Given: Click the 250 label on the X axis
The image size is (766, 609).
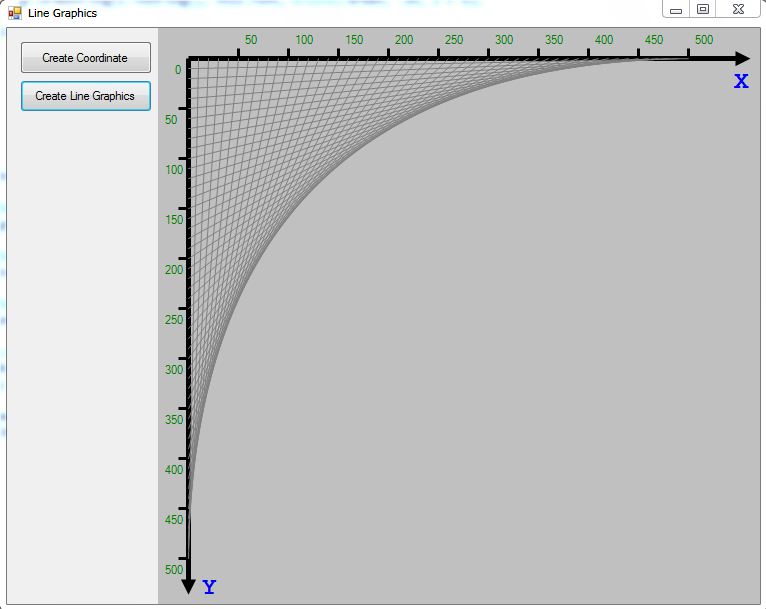Looking at the screenshot, I should (454, 40).
